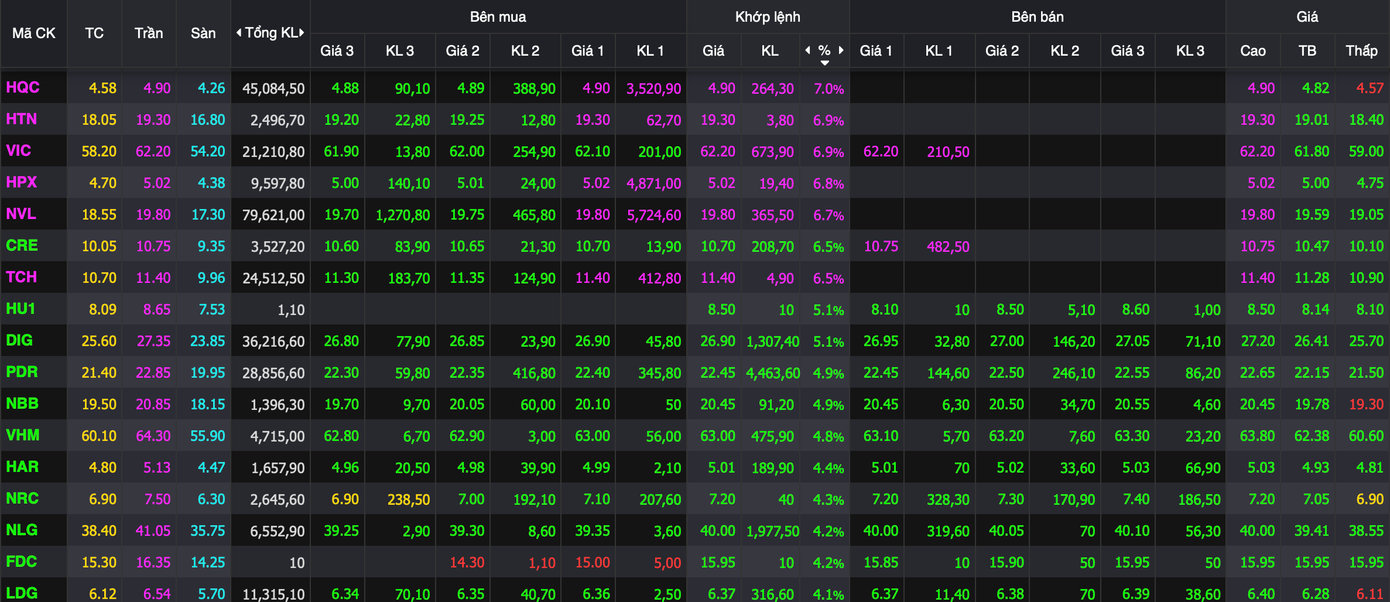Open the VIC stock symbol

[19, 151]
